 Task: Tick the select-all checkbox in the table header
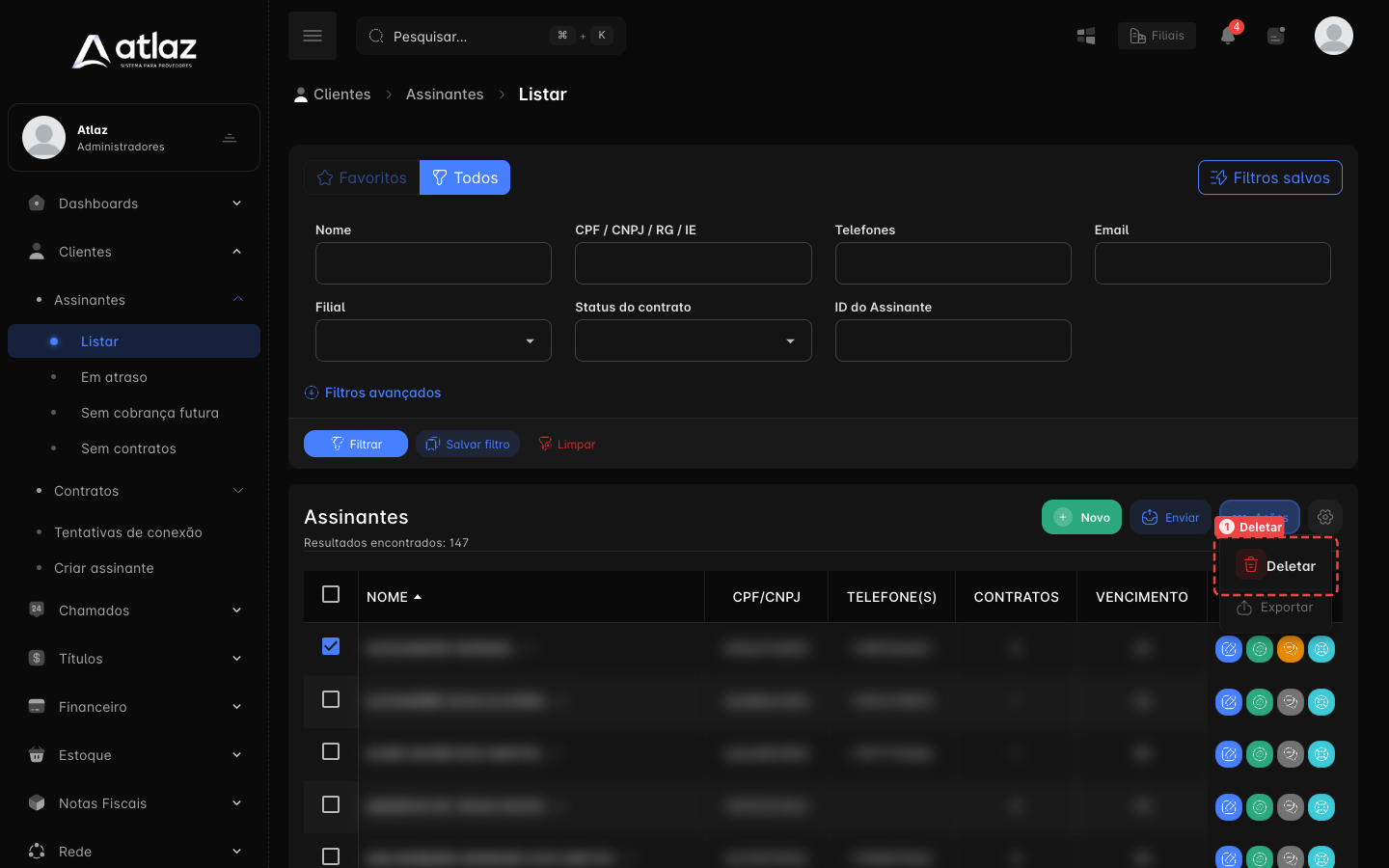(331, 594)
